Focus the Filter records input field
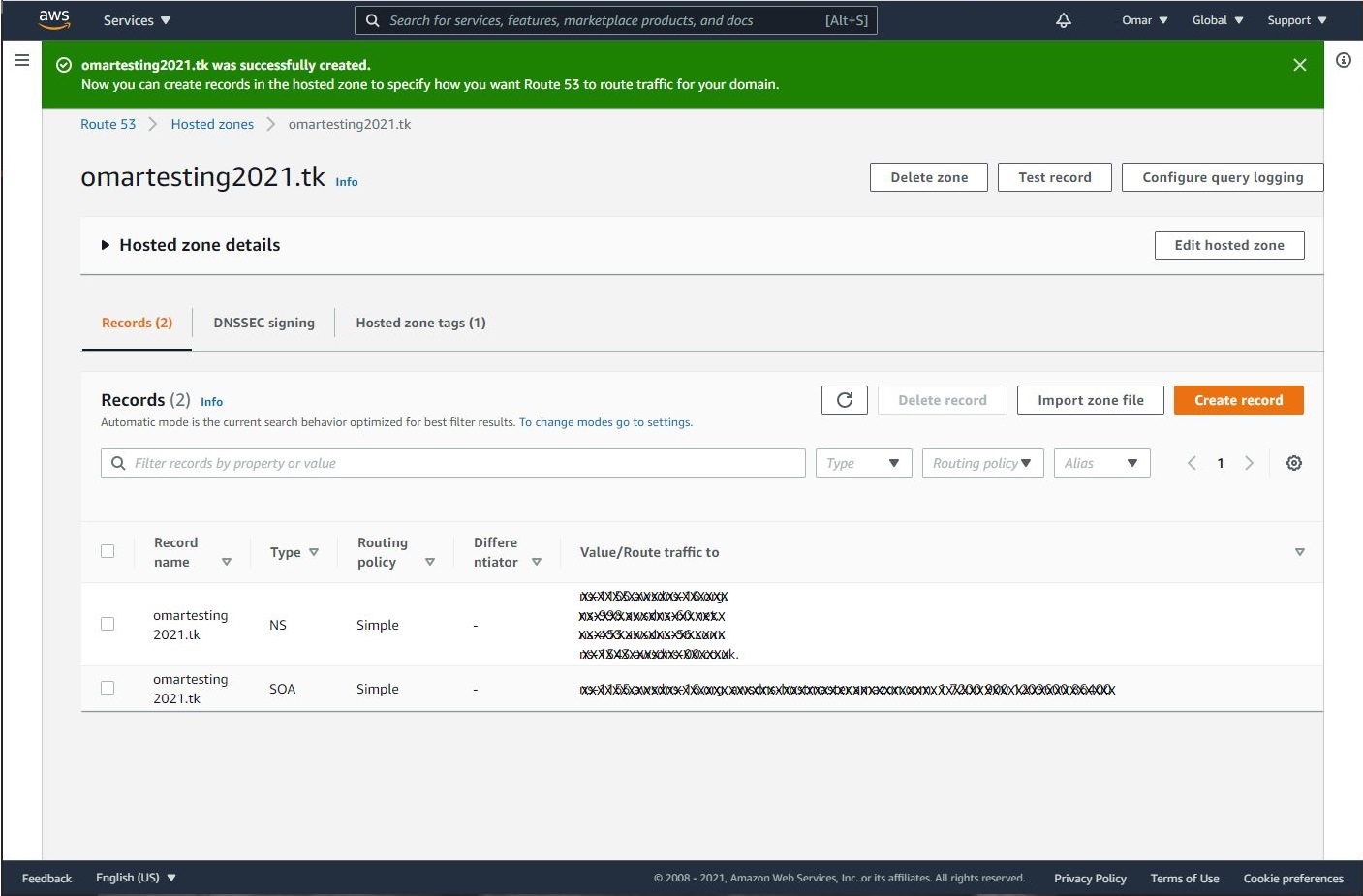 pos(453,463)
